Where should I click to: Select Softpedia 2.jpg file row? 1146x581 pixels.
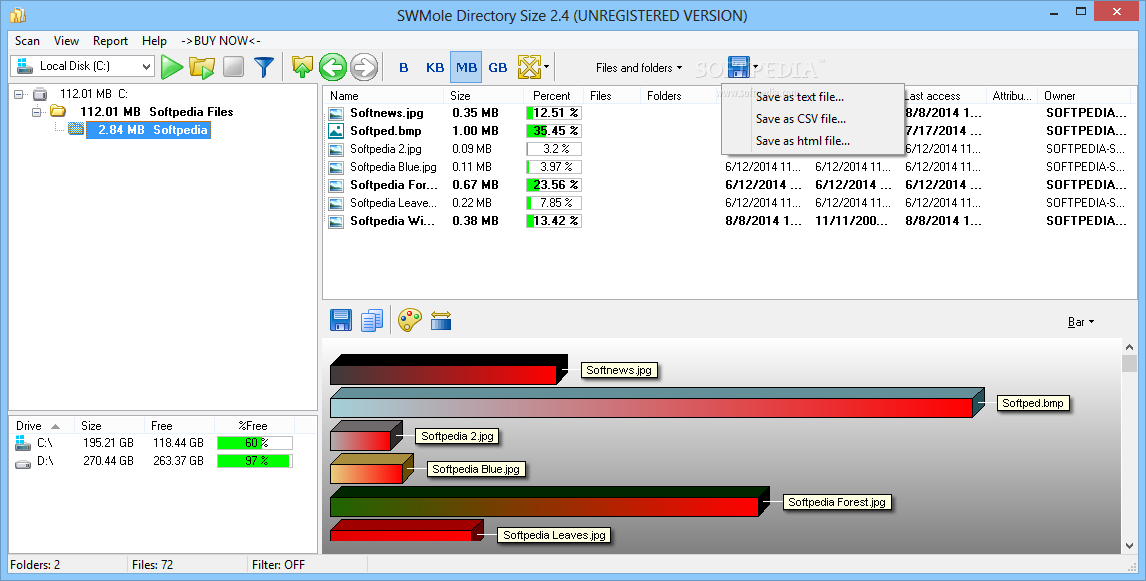728,148
